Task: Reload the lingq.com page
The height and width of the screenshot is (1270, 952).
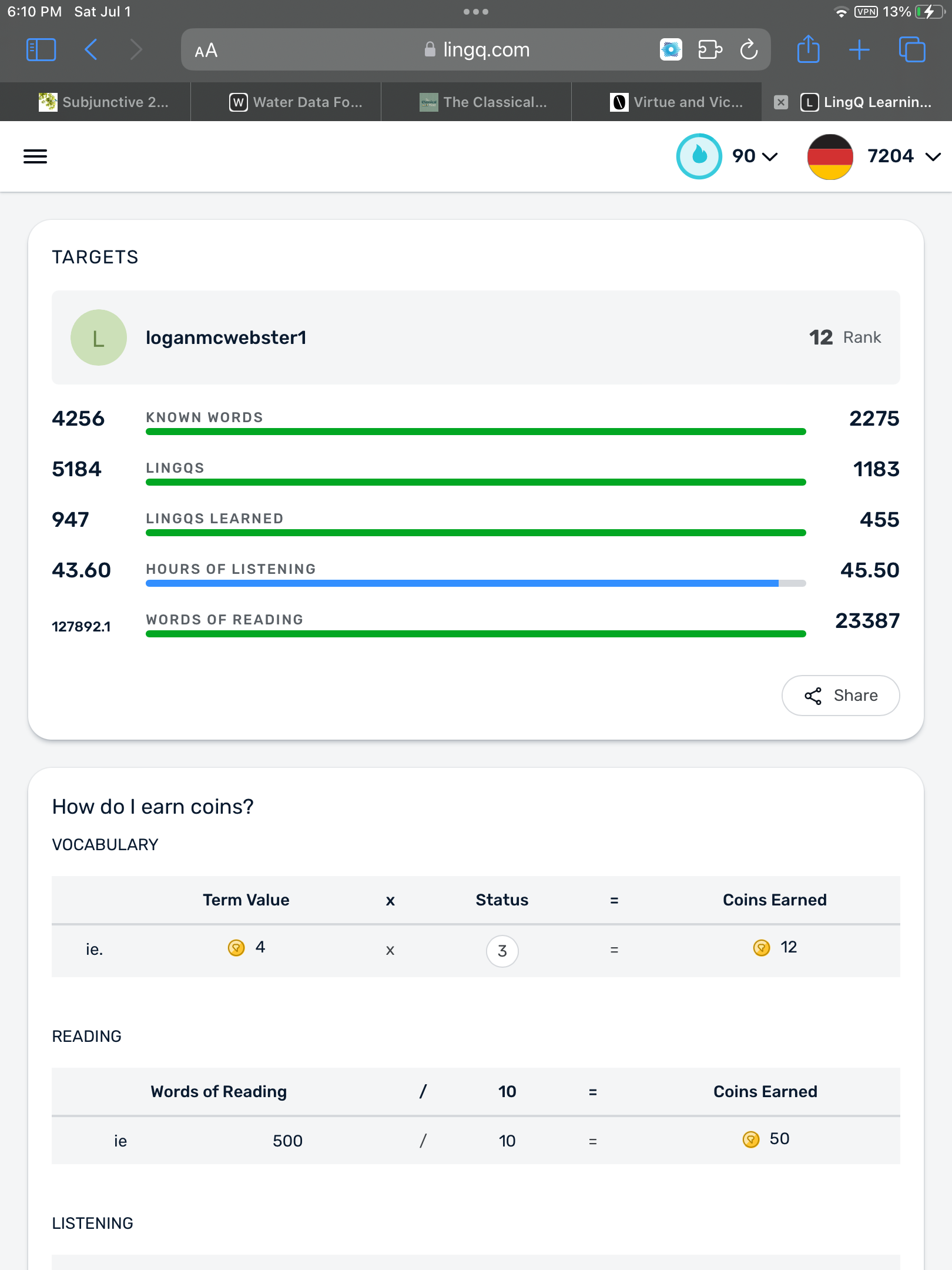Action: (x=749, y=50)
